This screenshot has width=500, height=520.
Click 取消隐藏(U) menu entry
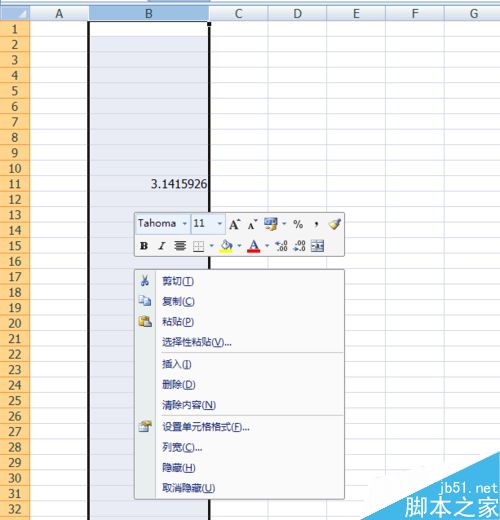pos(188,488)
